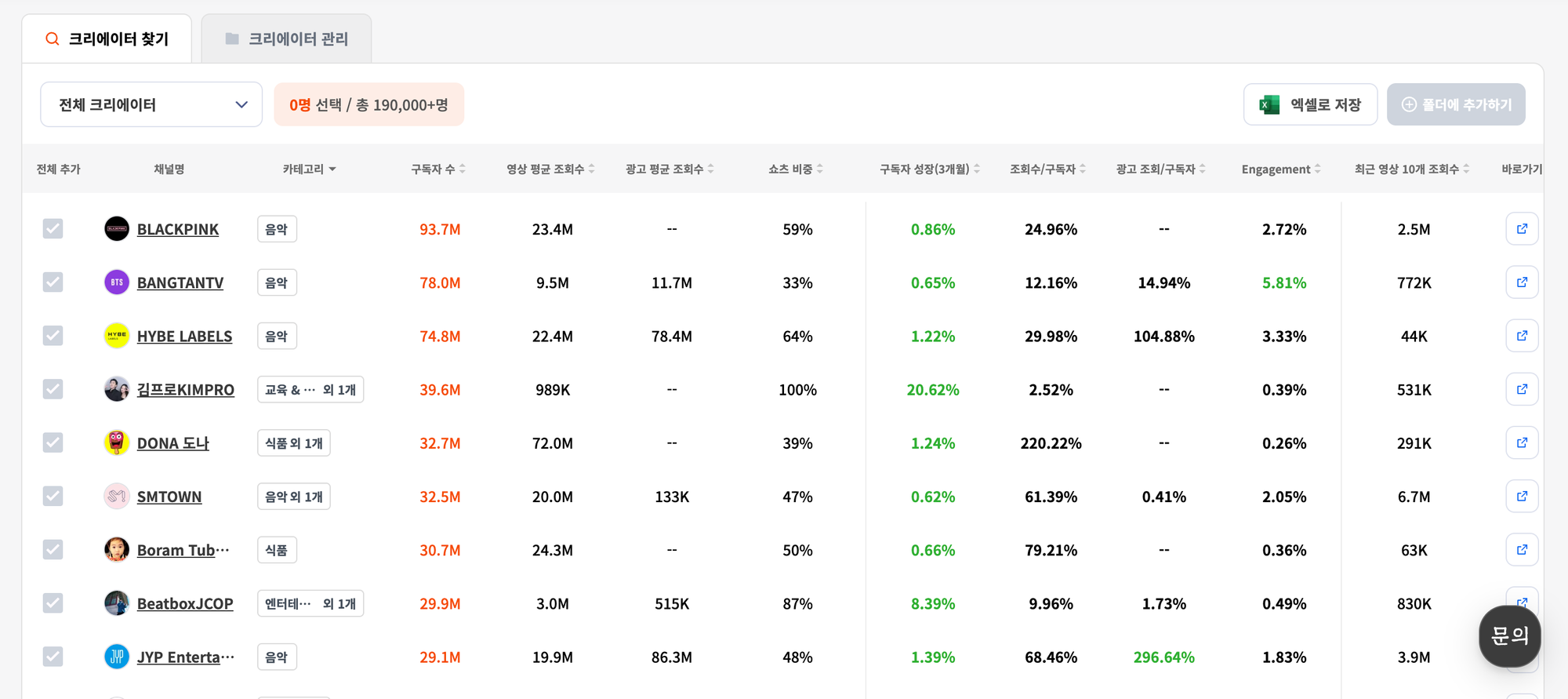Sort by 광고 평균 조회수 column
The height and width of the screenshot is (699, 1568).
pyautogui.click(x=670, y=169)
